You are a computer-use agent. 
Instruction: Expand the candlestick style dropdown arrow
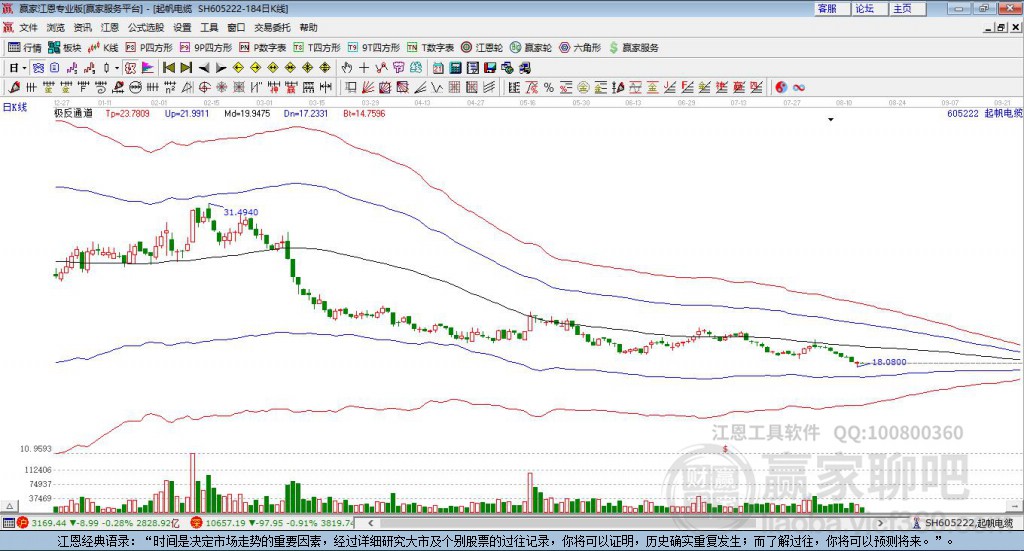[x=117, y=68]
